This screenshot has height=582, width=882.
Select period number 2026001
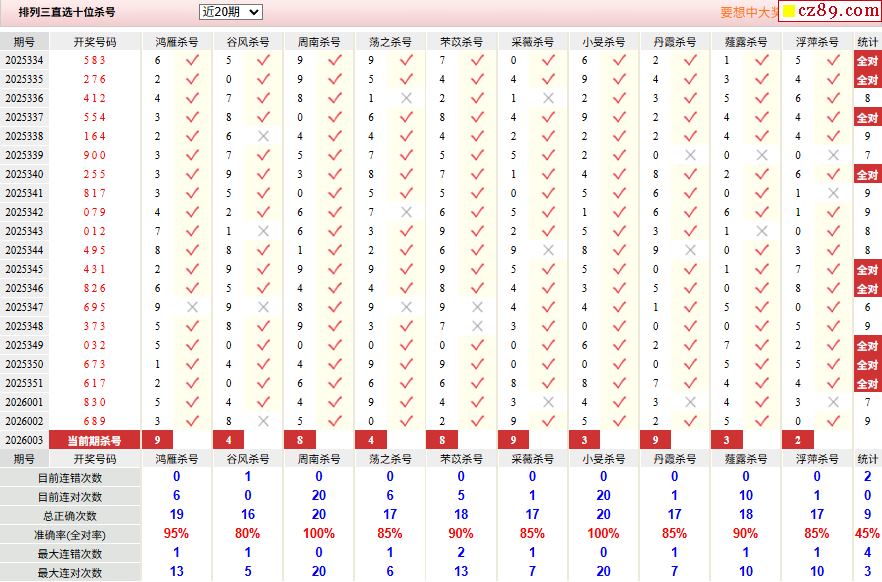click(24, 402)
